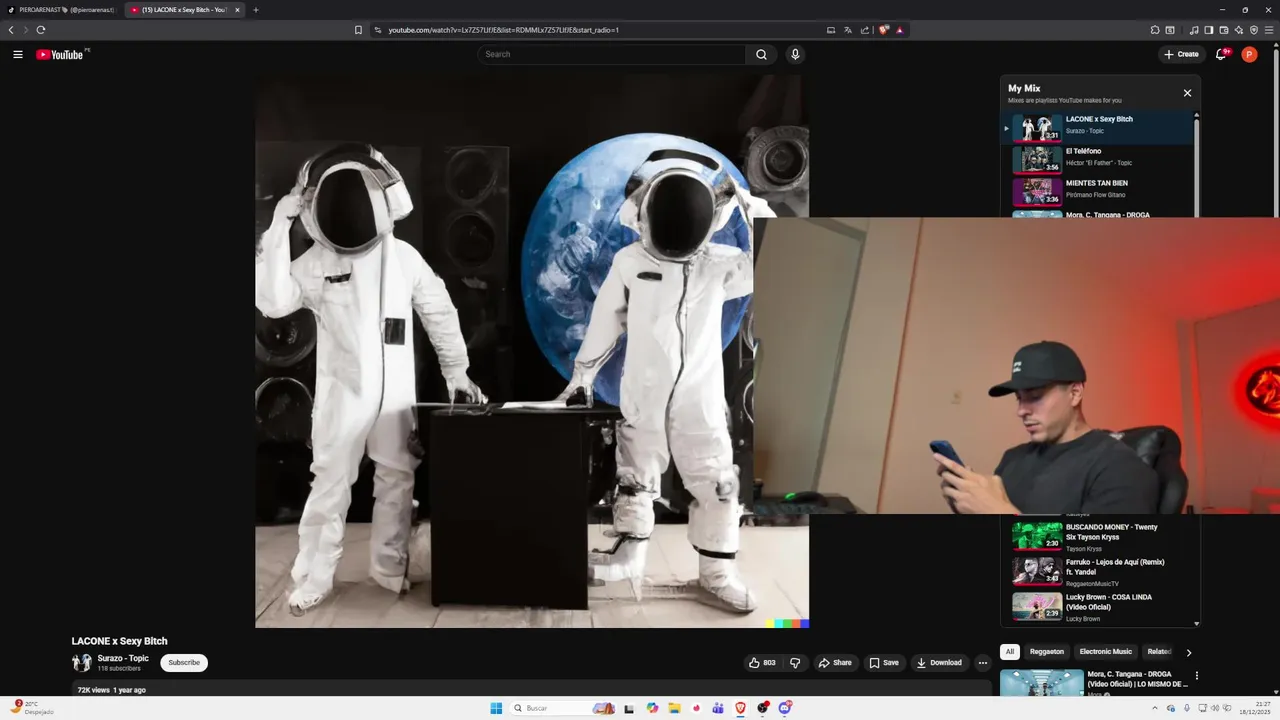Open the weather widget showing 20°C
The width and height of the screenshot is (1280, 720).
click(30, 708)
